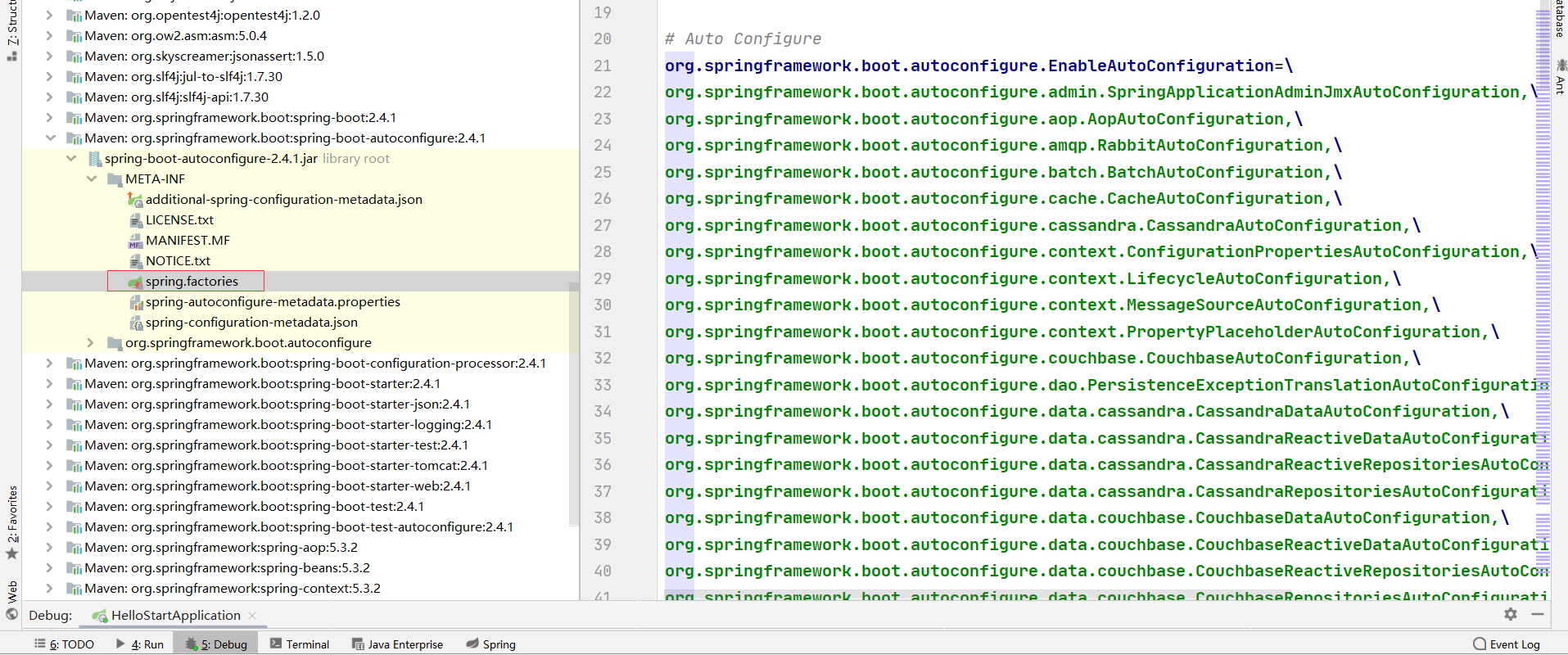
Task: Select NOTICE.txt in the tree
Action: (178, 261)
